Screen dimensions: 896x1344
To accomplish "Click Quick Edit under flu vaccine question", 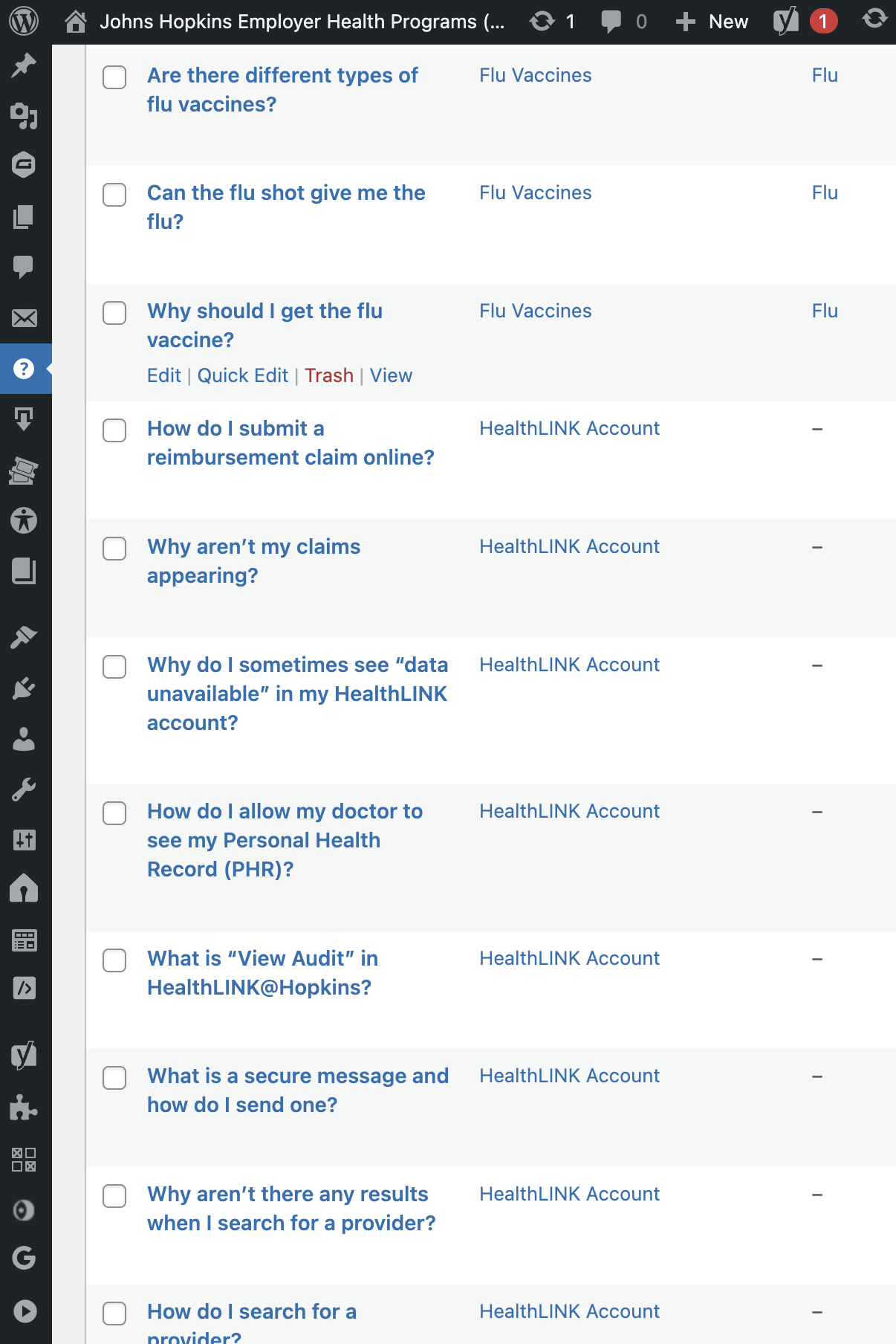I will [242, 375].
